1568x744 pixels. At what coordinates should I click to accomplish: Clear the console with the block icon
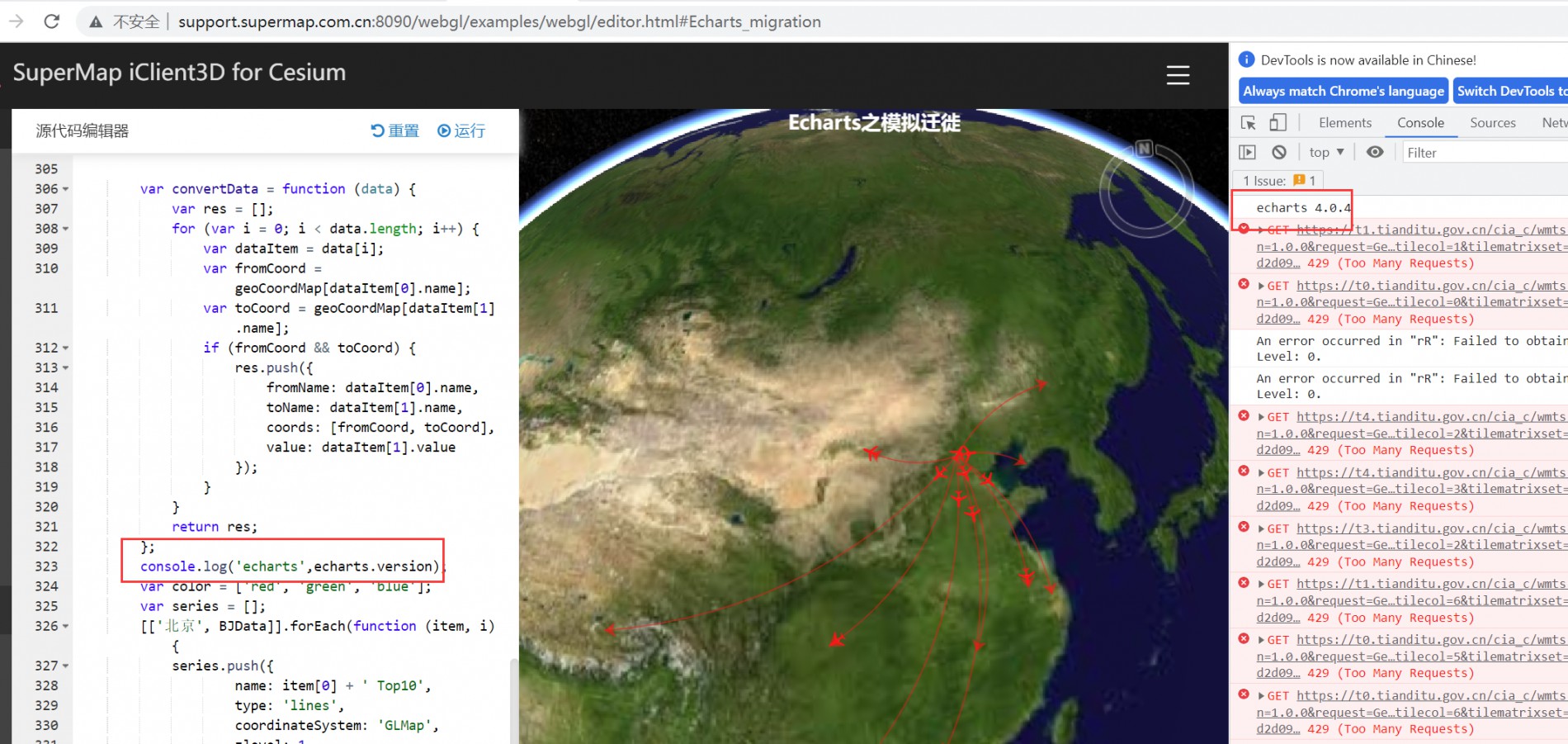[x=1279, y=153]
